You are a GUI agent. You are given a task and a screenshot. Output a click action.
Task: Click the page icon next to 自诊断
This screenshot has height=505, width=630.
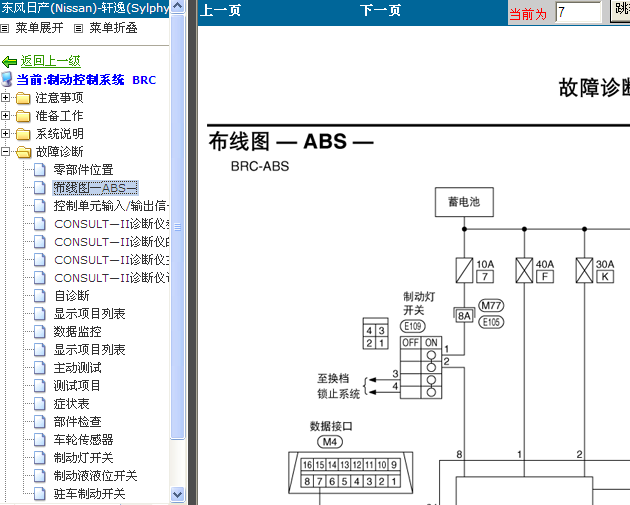pyautogui.click(x=39, y=296)
